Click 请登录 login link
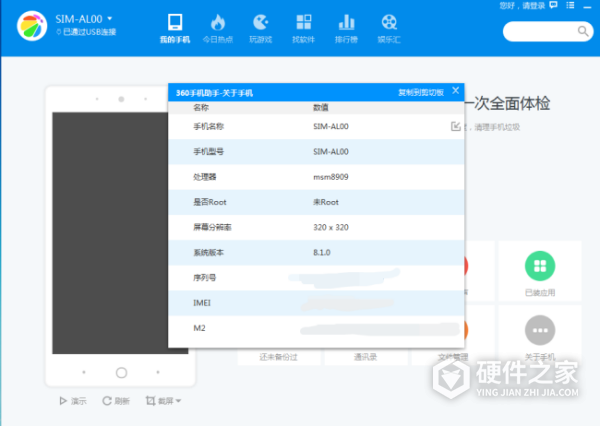This screenshot has width=600, height=426. [x=533, y=6]
